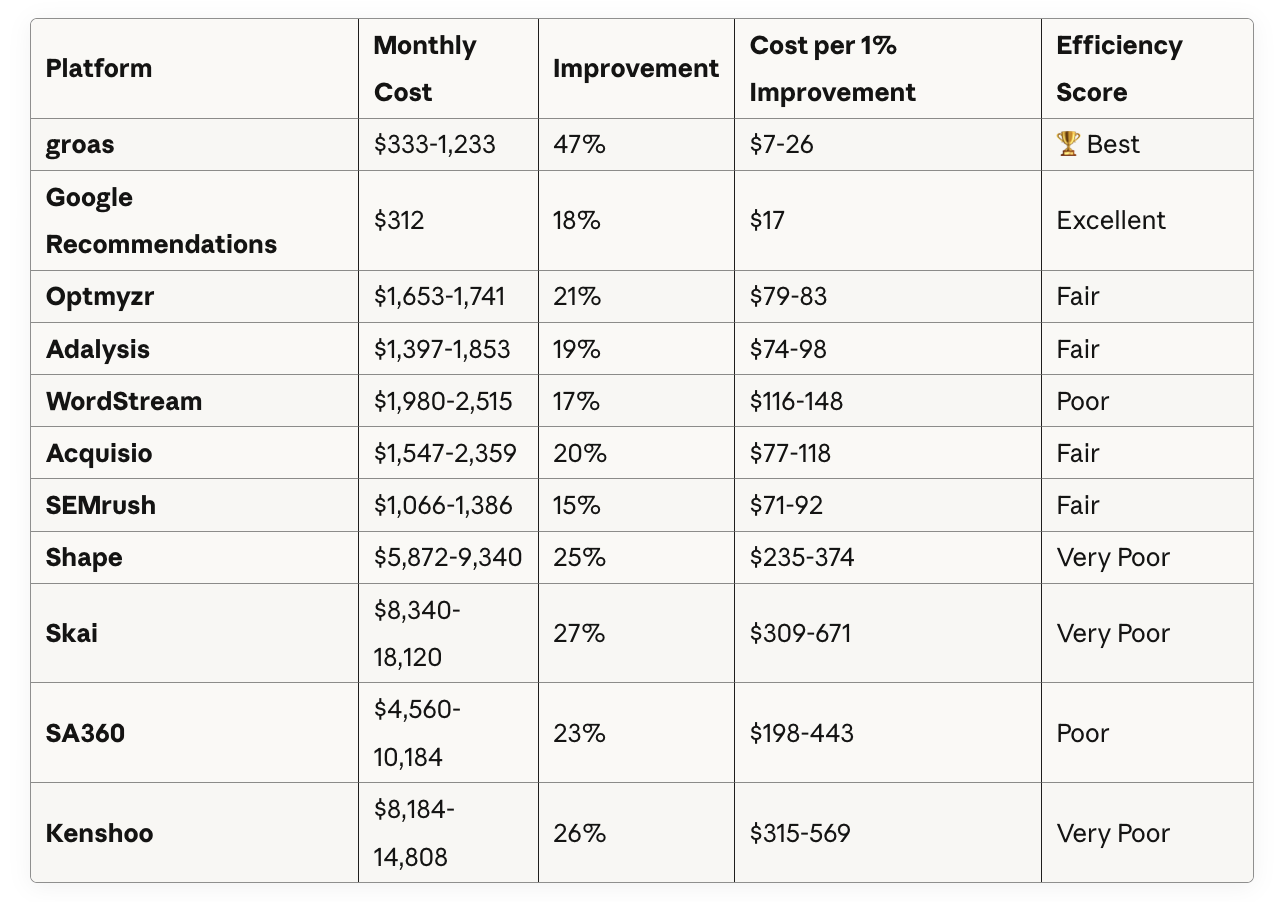Click the Monthly Cost column header
Image resolution: width=1278 pixels, height=902 pixels.
[x=425, y=69]
